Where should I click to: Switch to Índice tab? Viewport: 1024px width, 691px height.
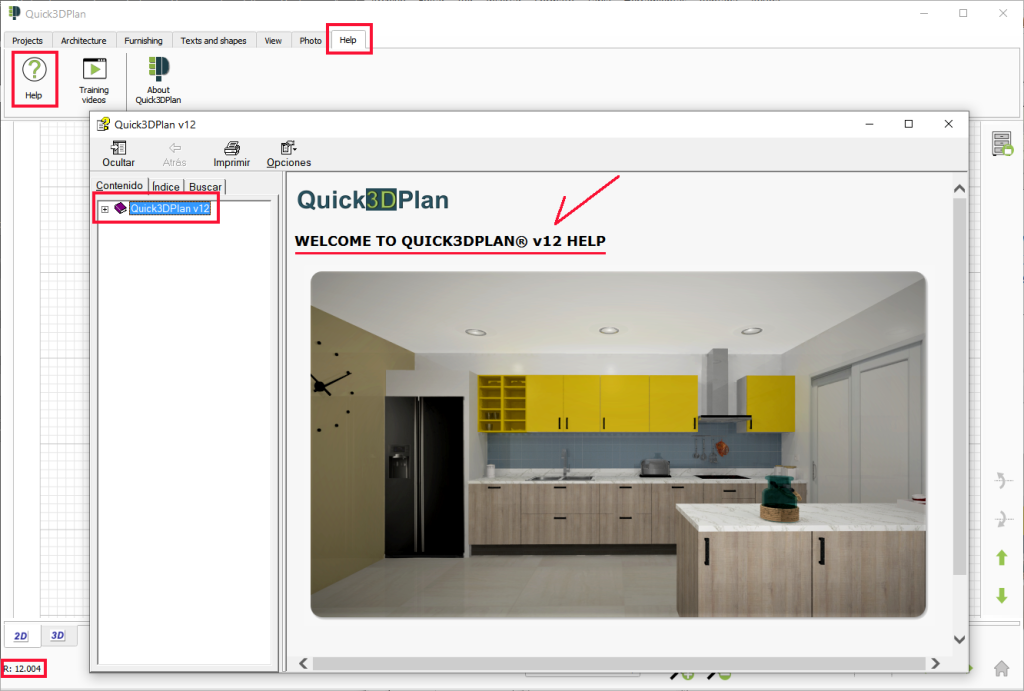pos(166,187)
